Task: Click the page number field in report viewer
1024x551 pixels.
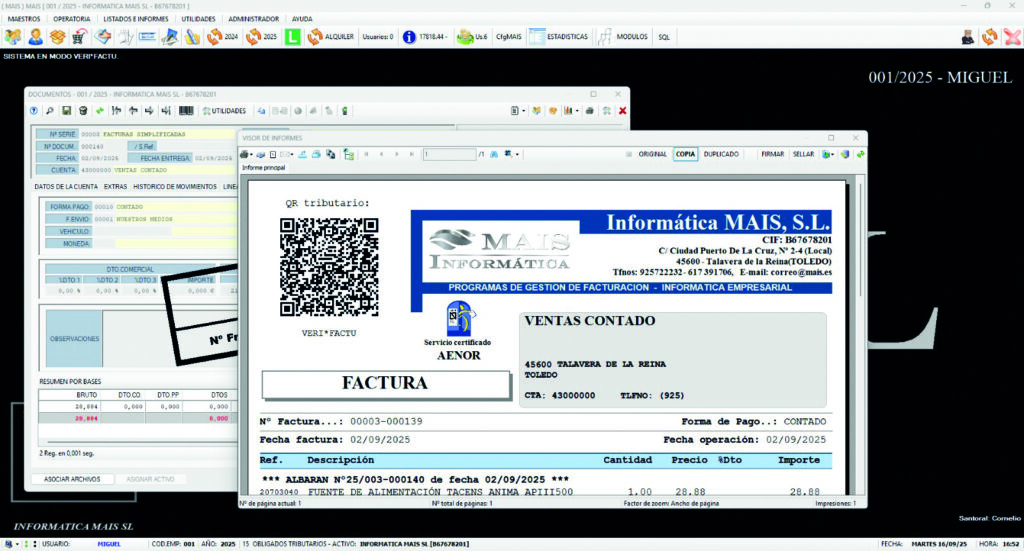Action: click(449, 154)
